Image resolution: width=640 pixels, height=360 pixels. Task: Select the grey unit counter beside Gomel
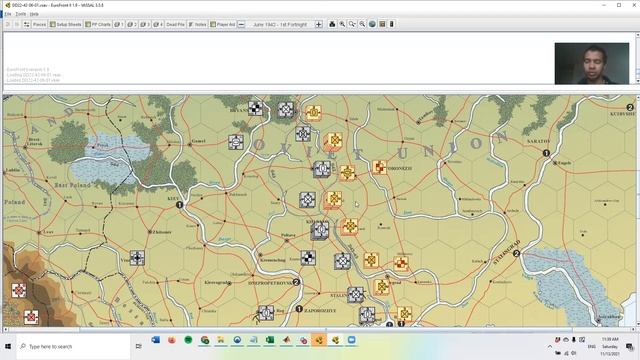click(x=236, y=142)
